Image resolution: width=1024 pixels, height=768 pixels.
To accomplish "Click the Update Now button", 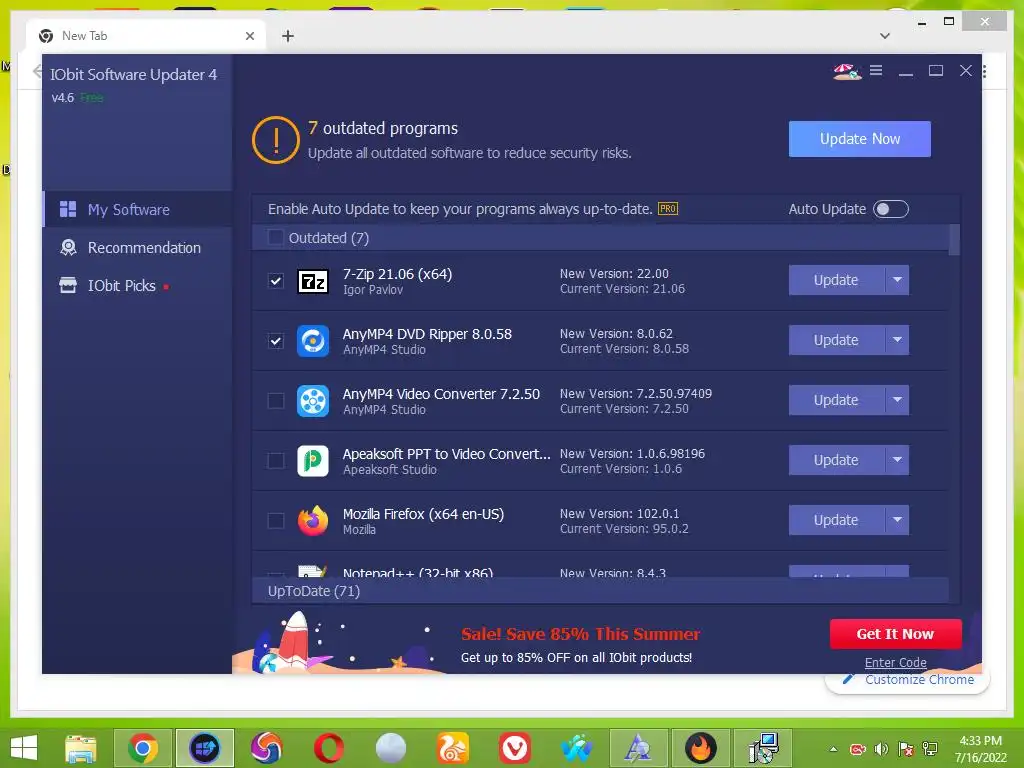I will (859, 139).
